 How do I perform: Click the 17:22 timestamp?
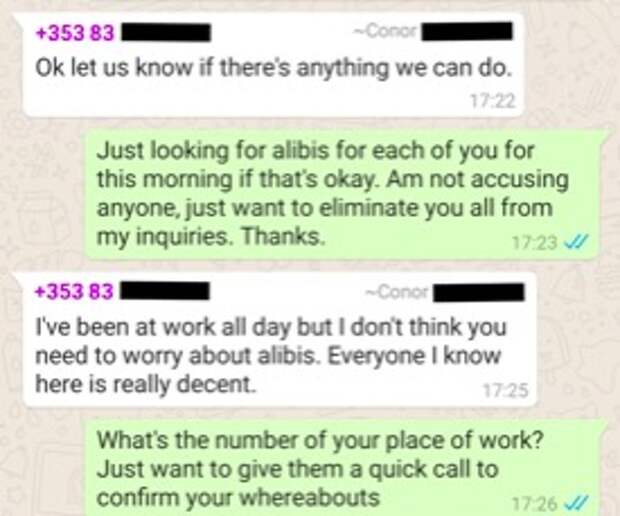coord(492,101)
